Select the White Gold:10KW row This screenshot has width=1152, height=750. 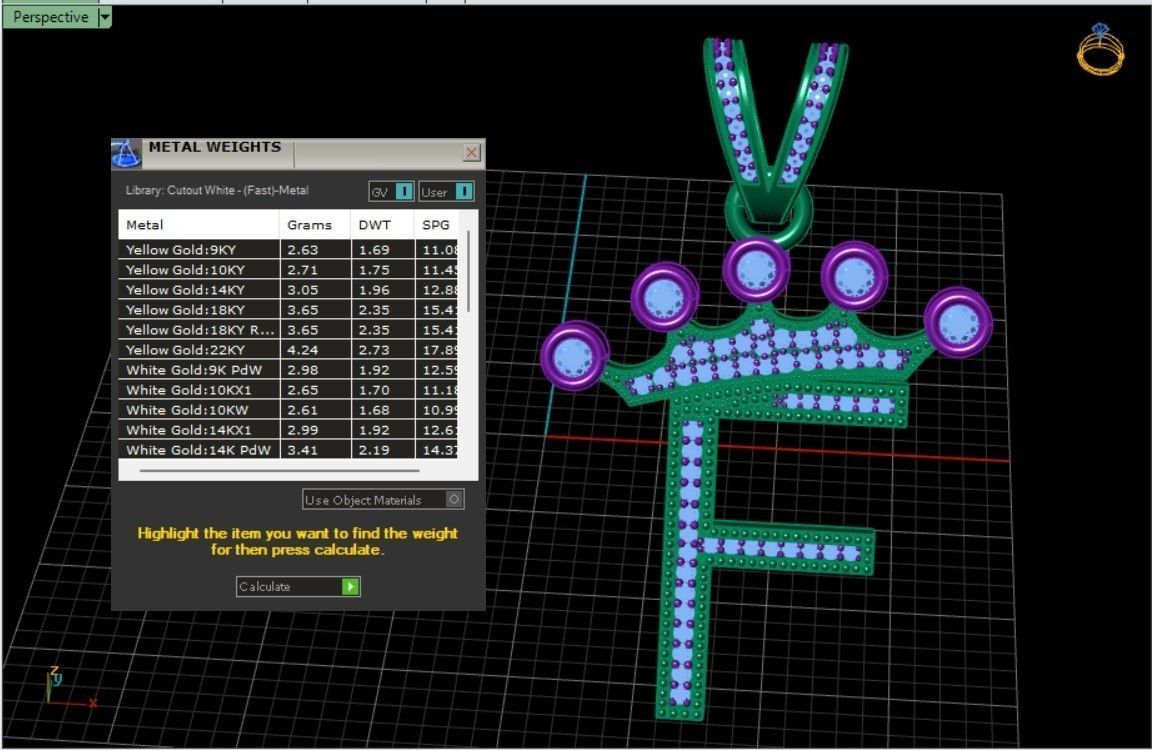(x=288, y=410)
